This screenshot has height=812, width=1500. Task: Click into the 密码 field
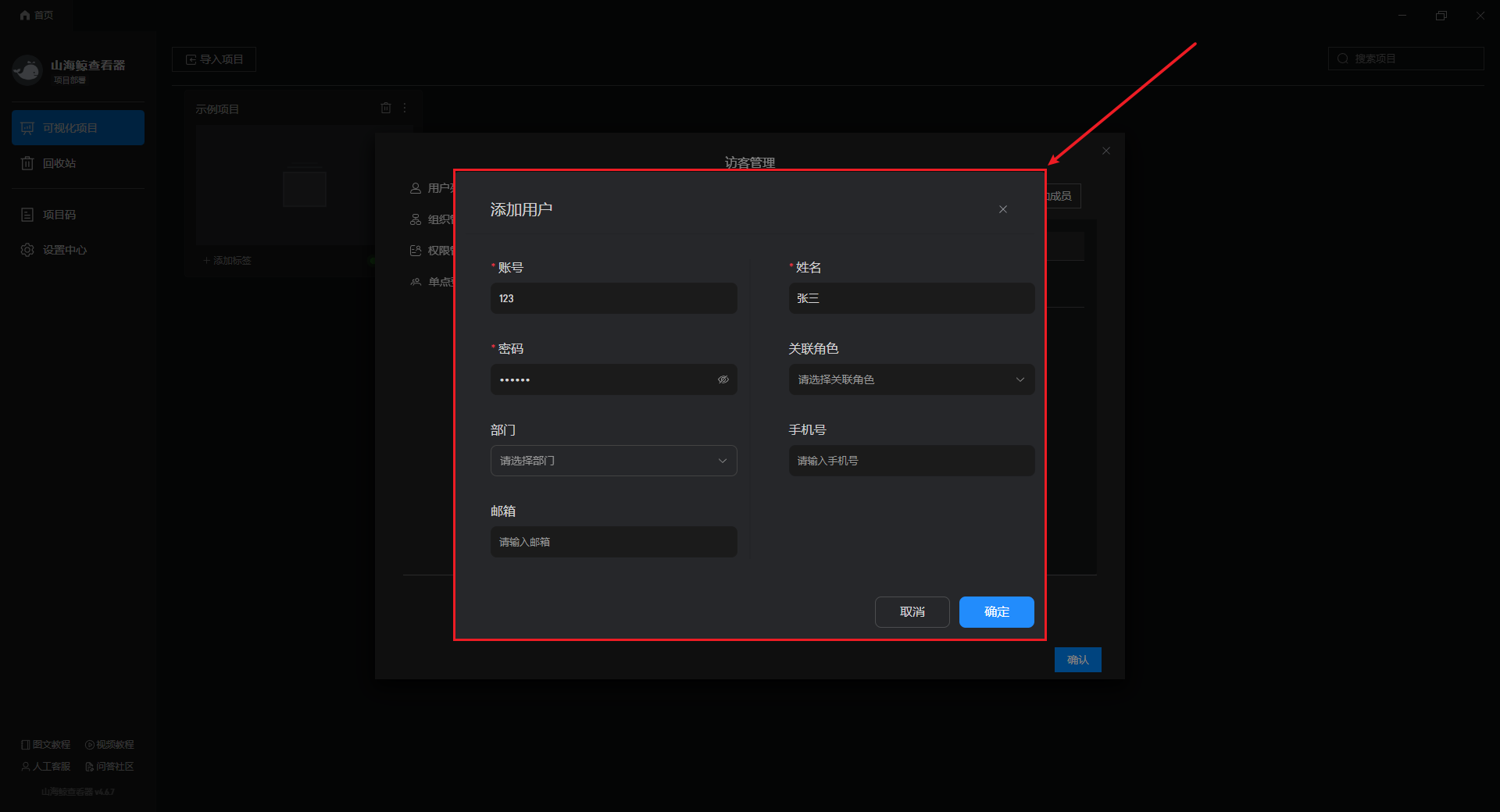coord(602,379)
